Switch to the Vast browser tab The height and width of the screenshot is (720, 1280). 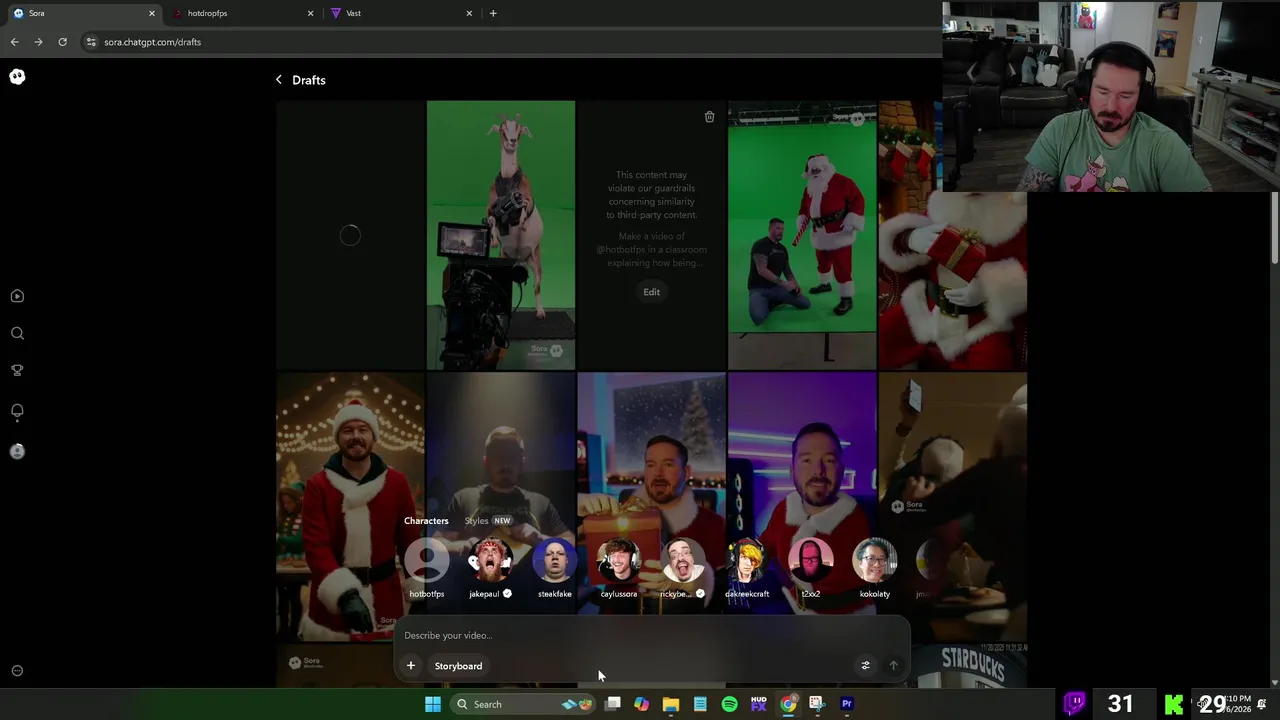coord(400,13)
